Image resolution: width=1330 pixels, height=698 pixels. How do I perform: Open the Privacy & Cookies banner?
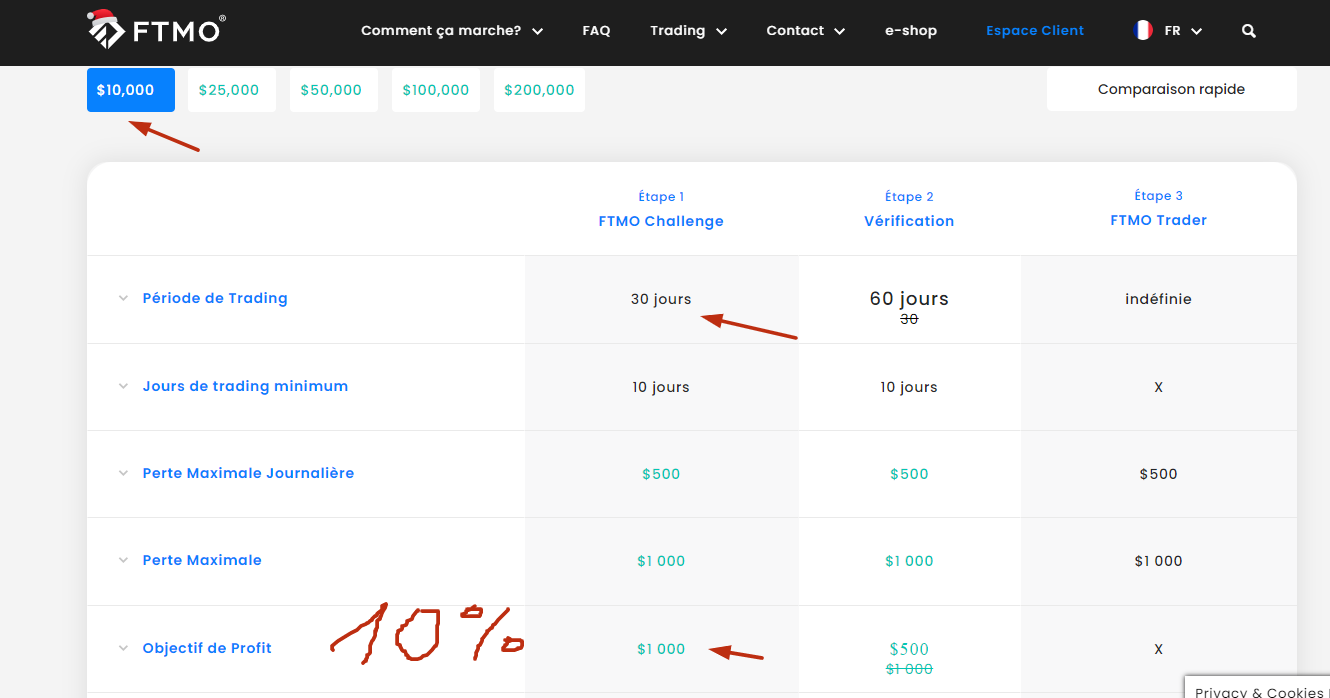click(x=1258, y=688)
